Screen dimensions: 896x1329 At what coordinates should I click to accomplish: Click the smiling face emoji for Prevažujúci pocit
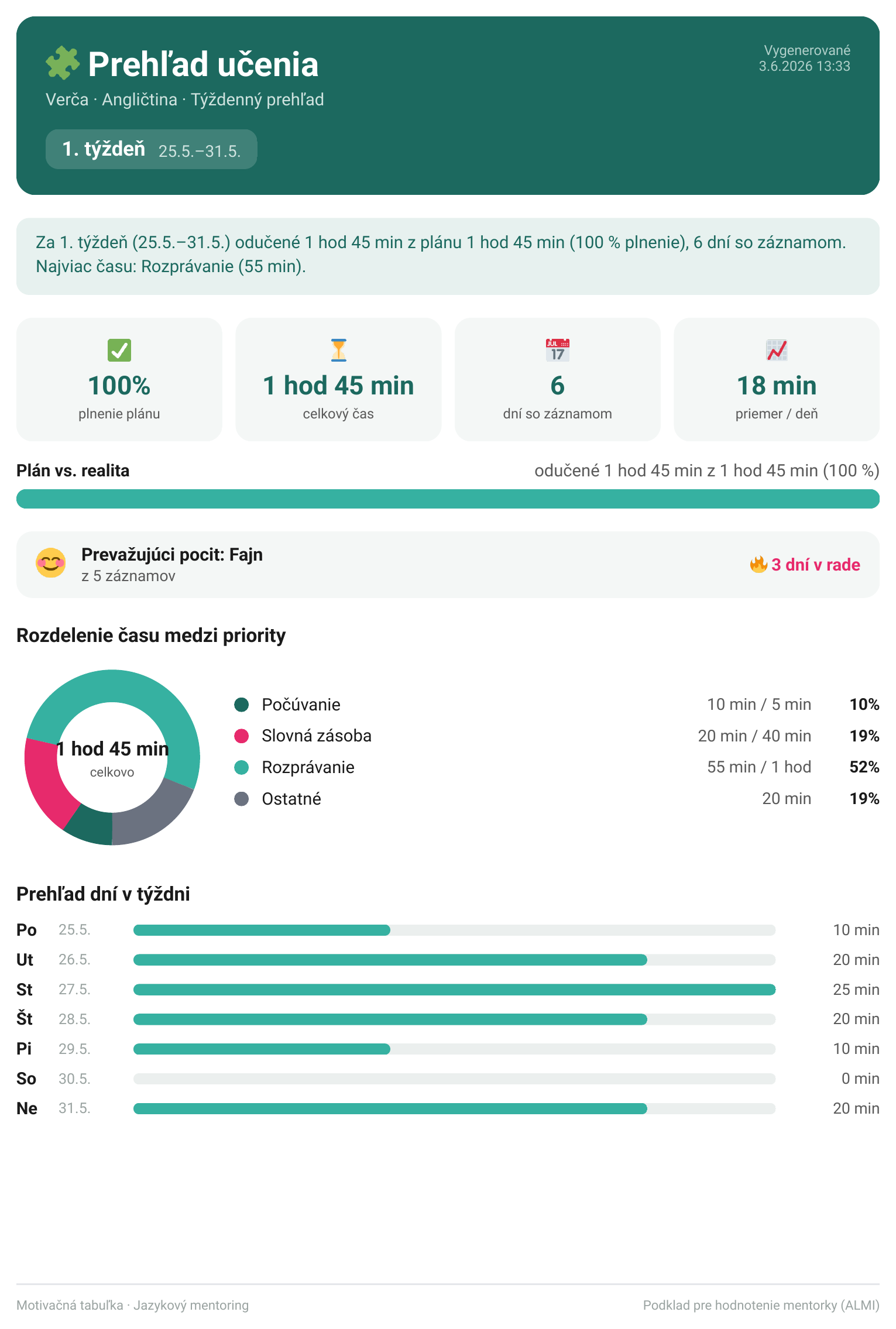point(51,563)
